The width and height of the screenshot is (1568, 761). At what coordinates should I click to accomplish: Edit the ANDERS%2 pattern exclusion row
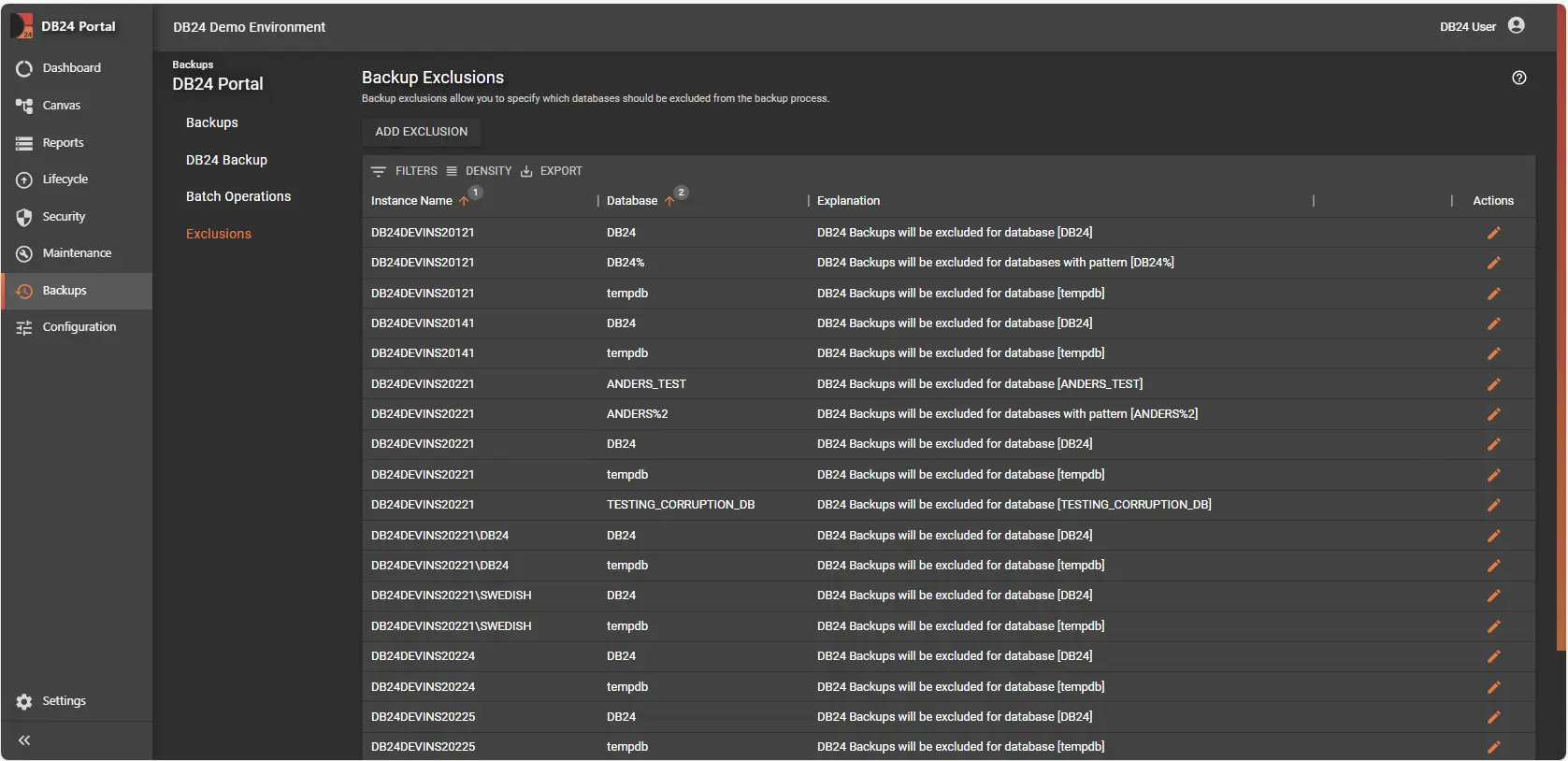(x=1493, y=414)
